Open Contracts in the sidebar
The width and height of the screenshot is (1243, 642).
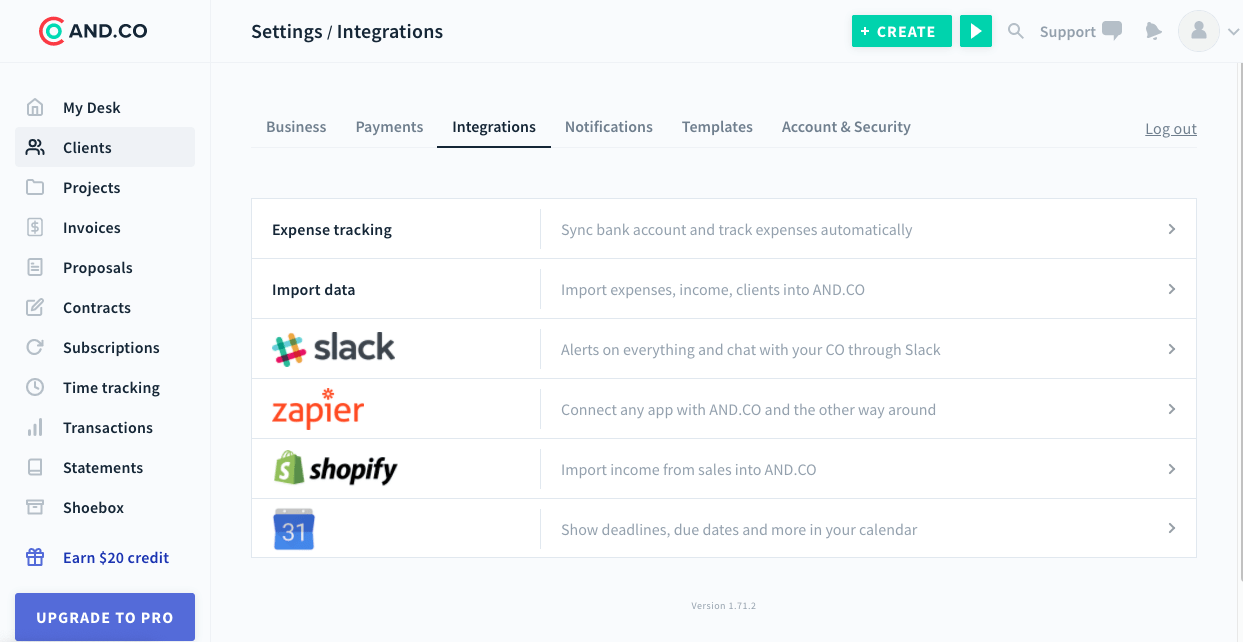pos(97,308)
